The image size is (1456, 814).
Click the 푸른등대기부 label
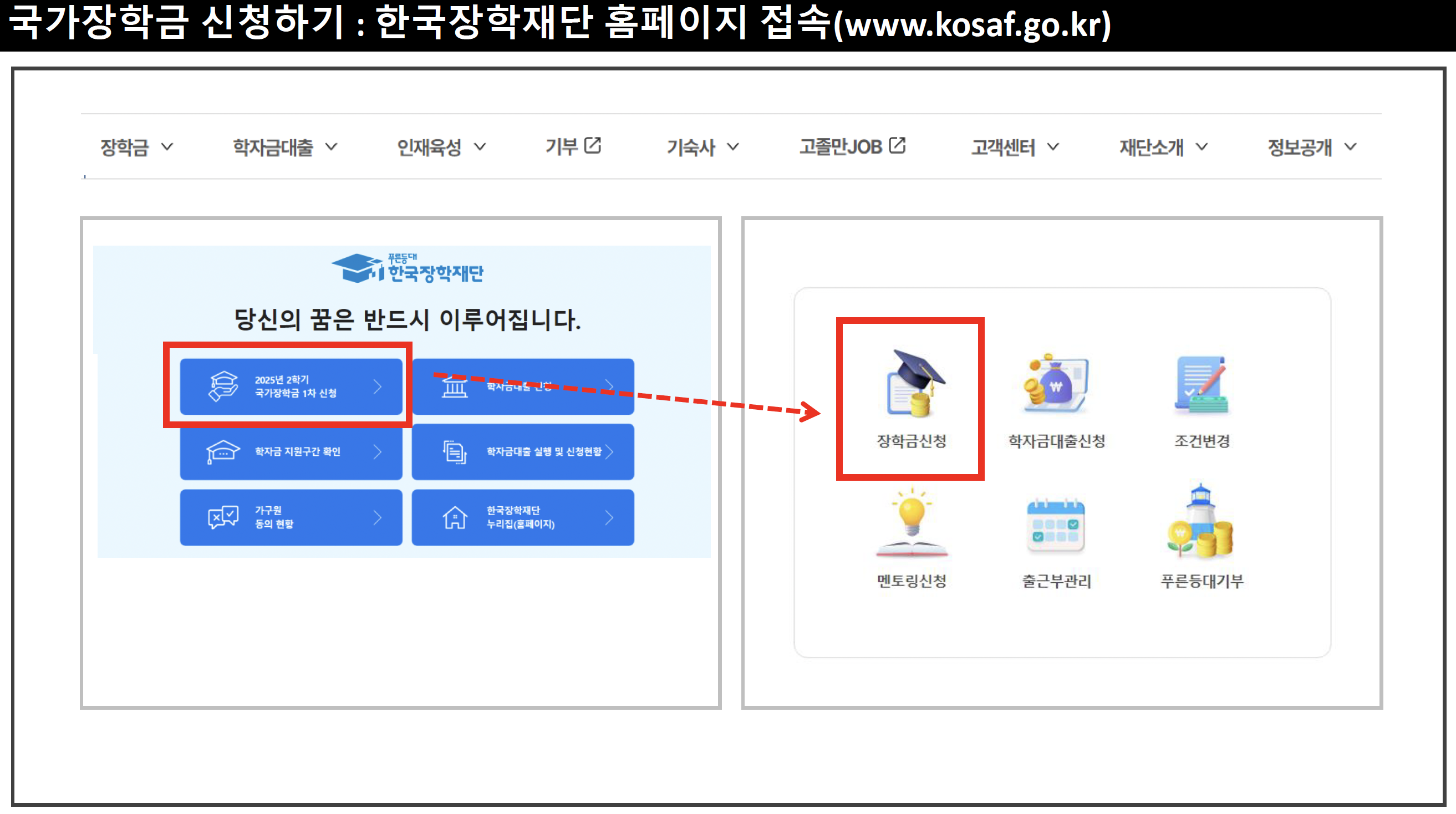pyautogui.click(x=1202, y=581)
